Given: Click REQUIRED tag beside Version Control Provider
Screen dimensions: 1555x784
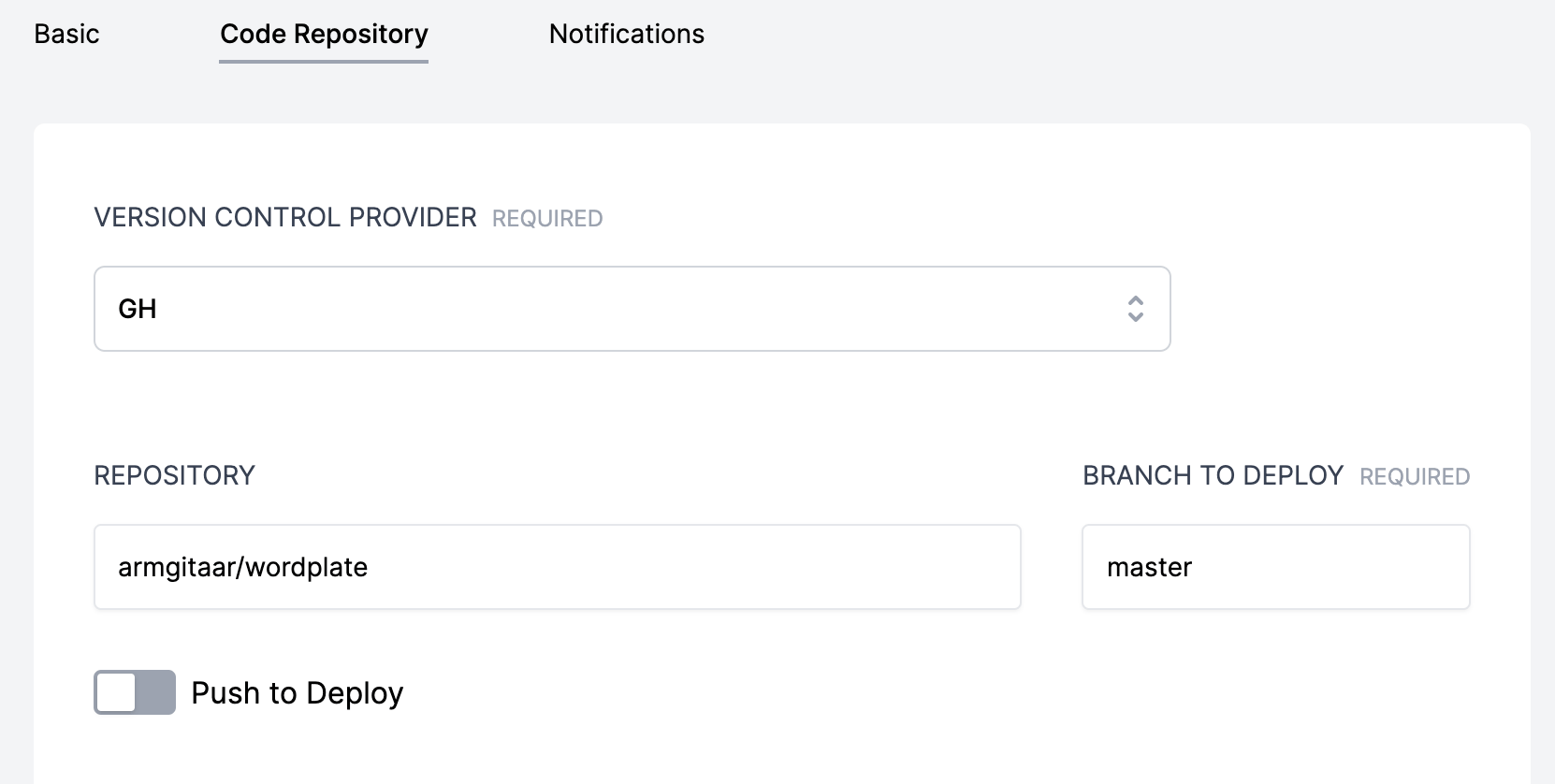Looking at the screenshot, I should [x=547, y=219].
